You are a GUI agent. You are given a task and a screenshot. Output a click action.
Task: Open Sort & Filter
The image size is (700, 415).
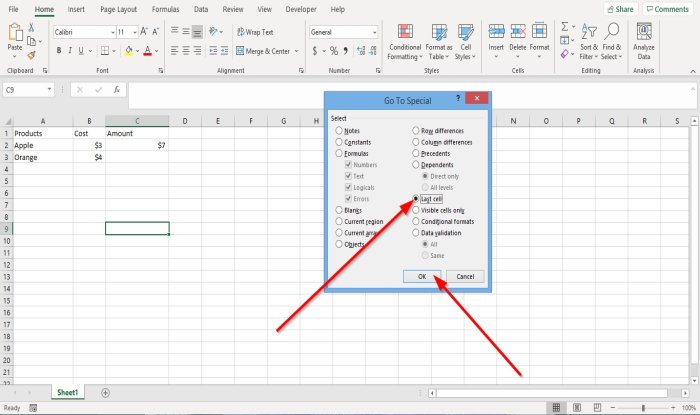tap(589, 42)
